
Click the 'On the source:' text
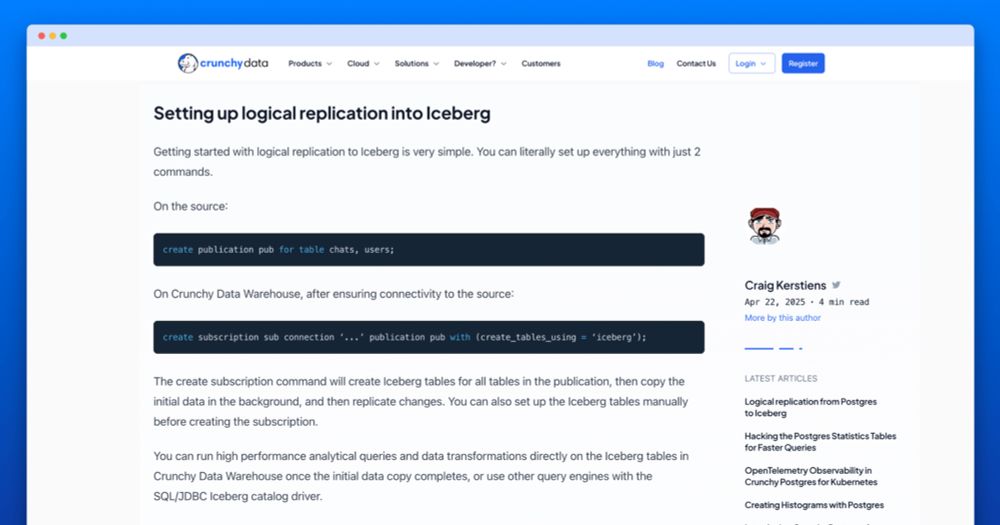(190, 206)
